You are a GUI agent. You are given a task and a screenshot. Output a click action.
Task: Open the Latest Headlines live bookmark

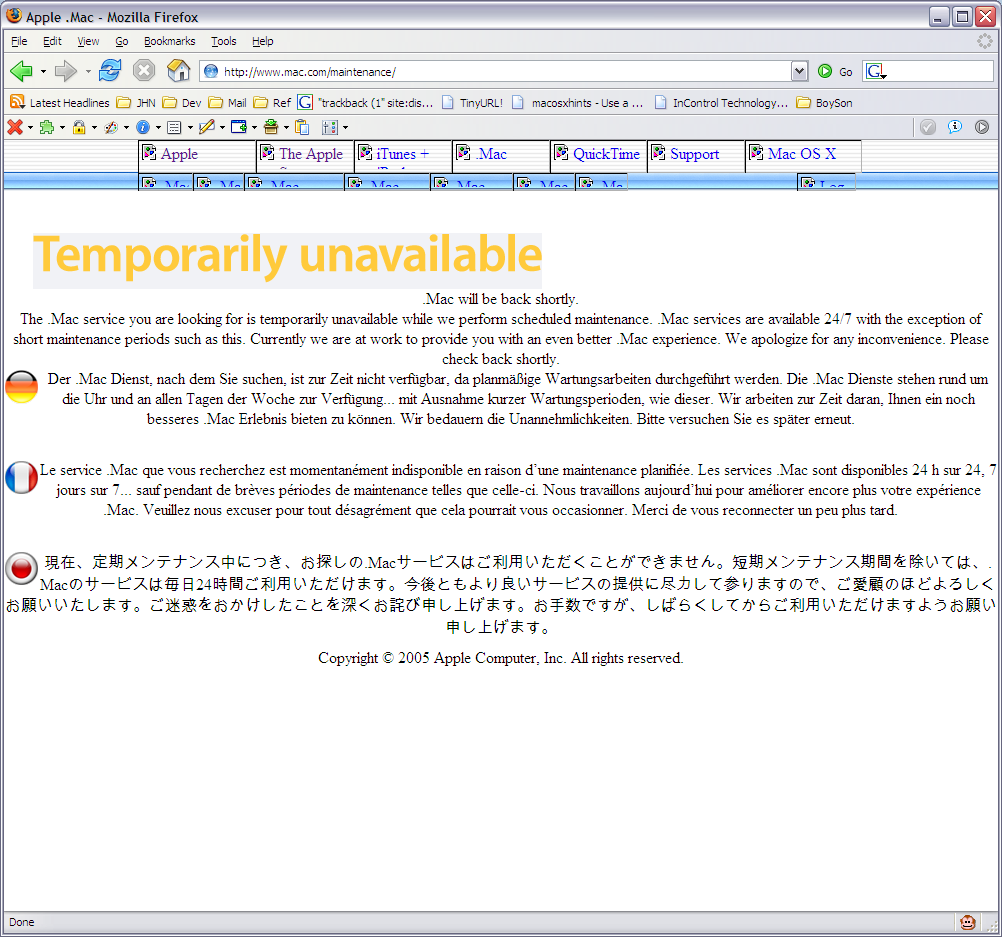(59, 103)
